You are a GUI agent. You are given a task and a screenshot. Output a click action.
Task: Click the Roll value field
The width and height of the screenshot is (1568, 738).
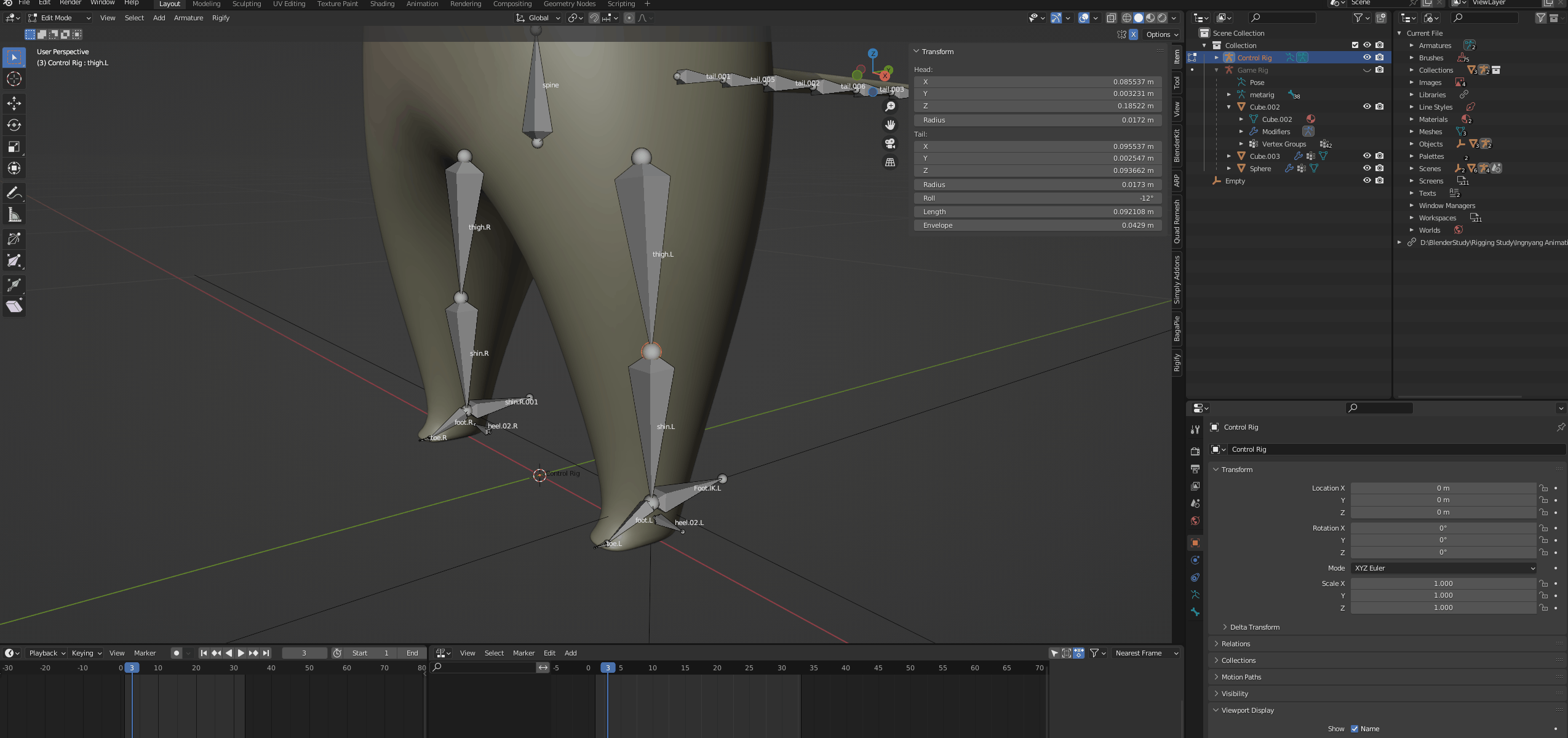tap(1037, 198)
